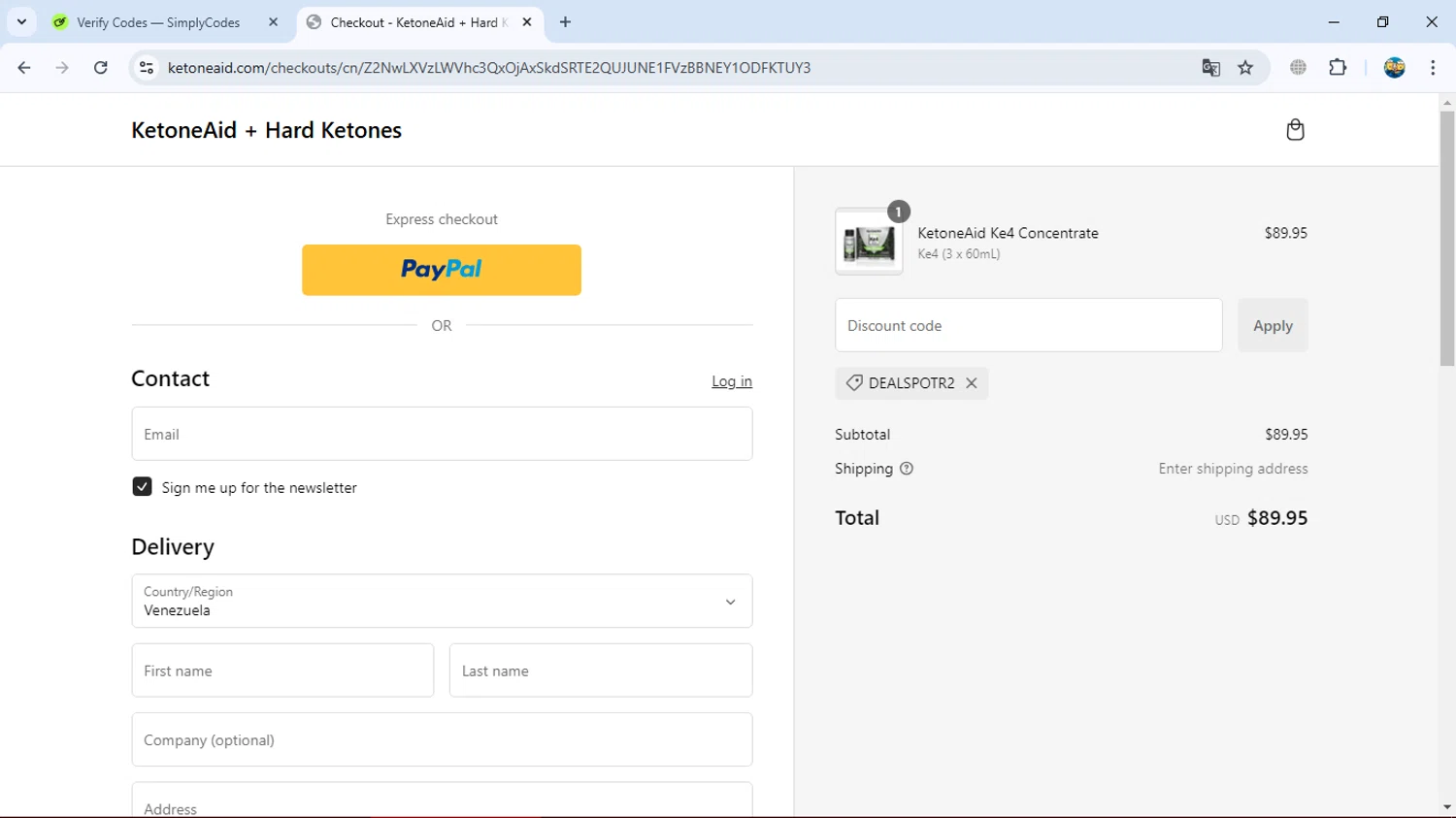Screen dimensions: 1456x818
Task: Pay with the PayPal express button
Action: tap(442, 270)
